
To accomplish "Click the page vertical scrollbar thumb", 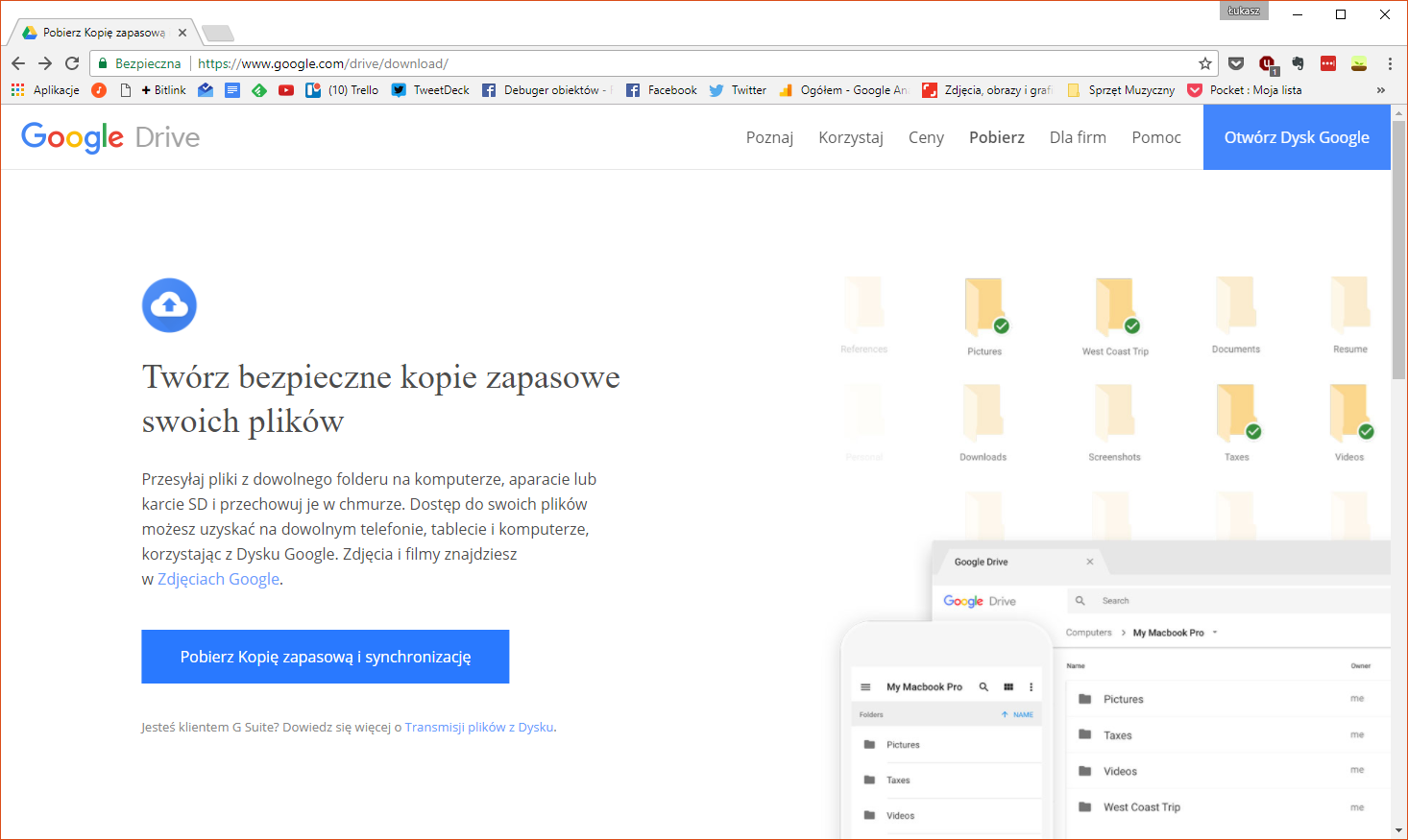I will (1399, 250).
